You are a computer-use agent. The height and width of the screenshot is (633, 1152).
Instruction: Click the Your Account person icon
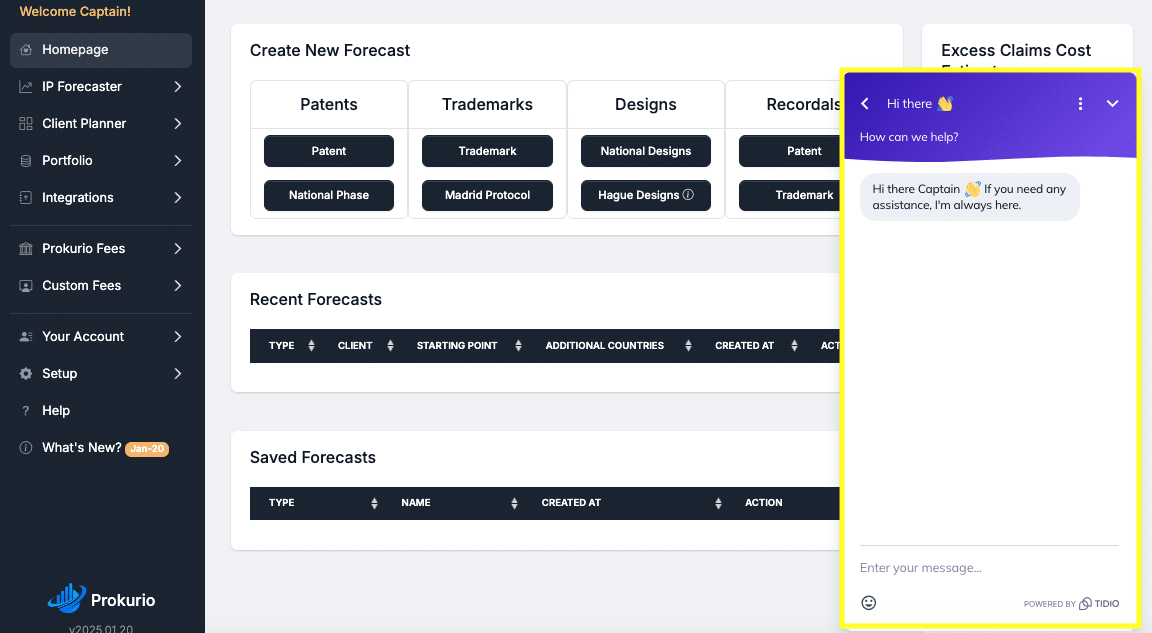pos(26,336)
